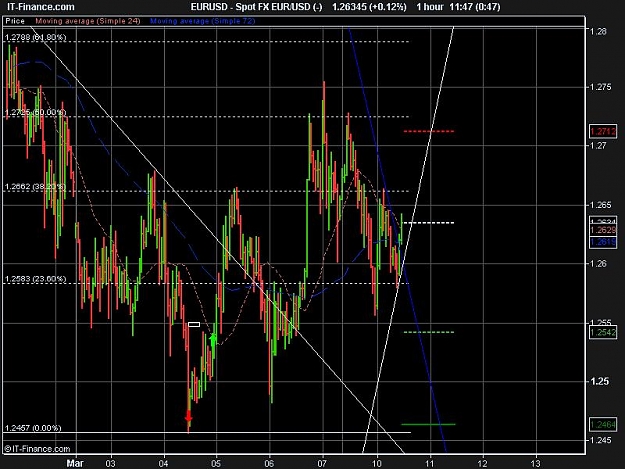Image resolution: width=625 pixels, height=469 pixels.
Task: Click the green dashed level line segment
Action: pyautogui.click(x=429, y=332)
